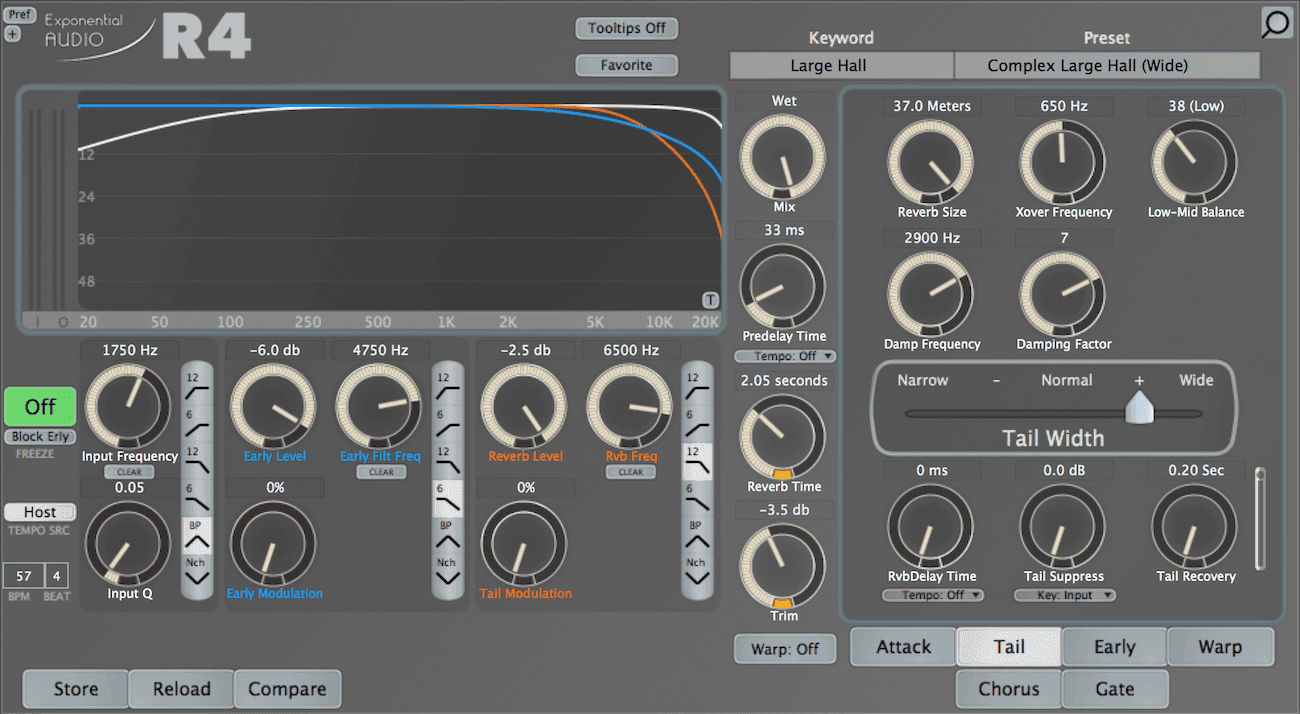Select 6 dB low-pass for the Early filter
Viewport: 1300px width, 714px height.
(447, 496)
